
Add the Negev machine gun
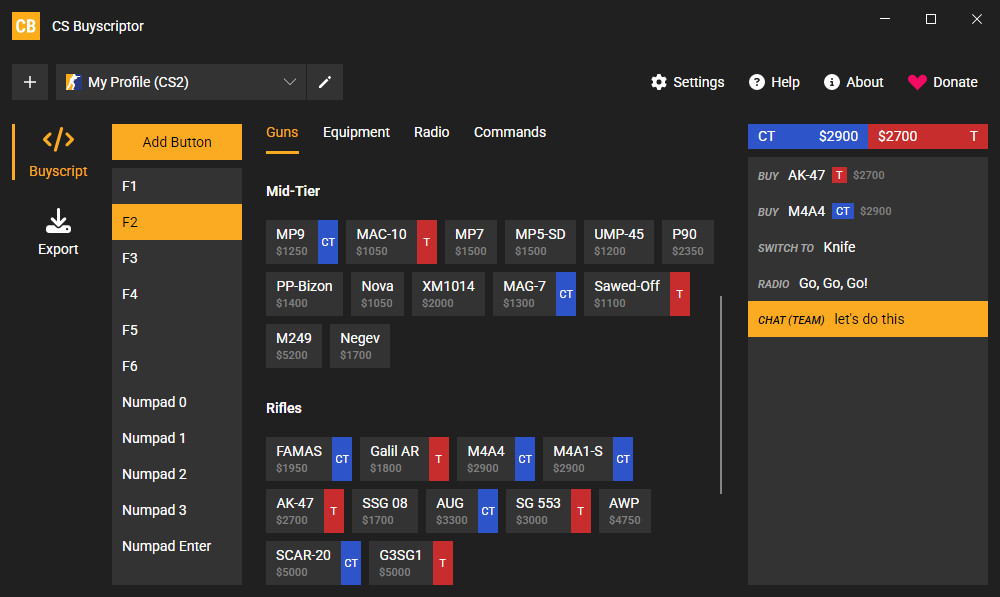[360, 346]
